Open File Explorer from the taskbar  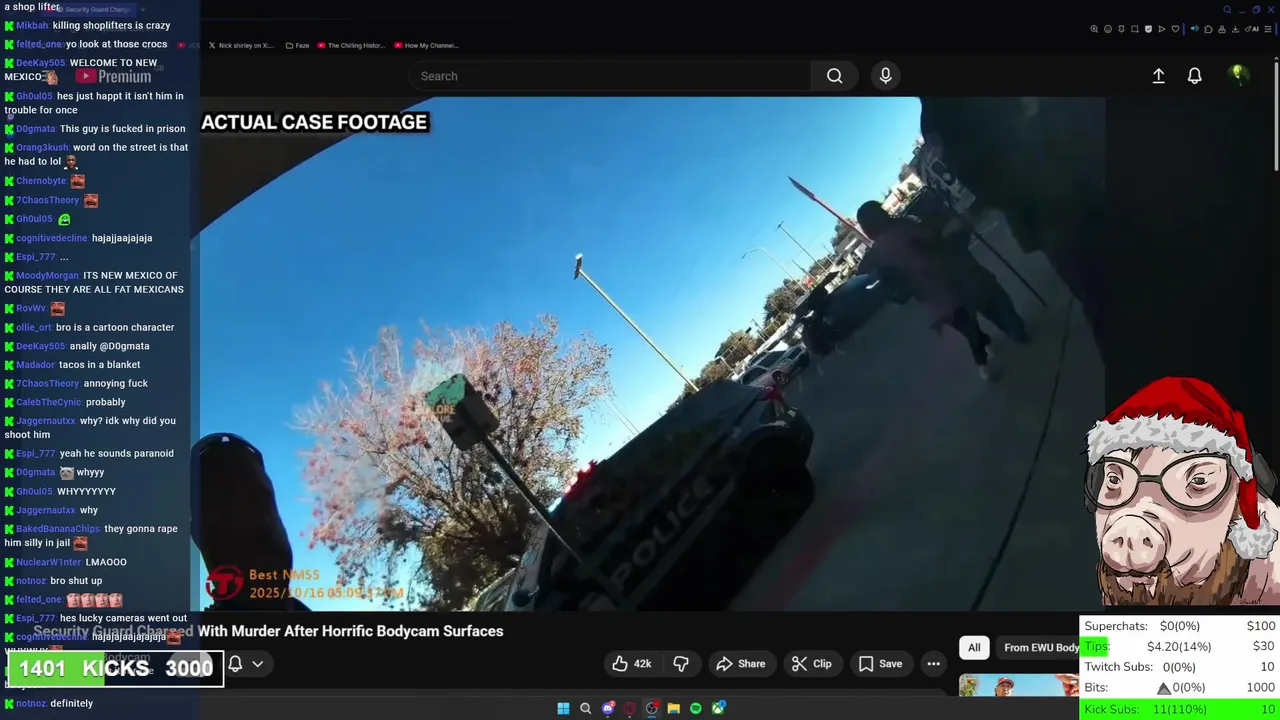click(673, 709)
